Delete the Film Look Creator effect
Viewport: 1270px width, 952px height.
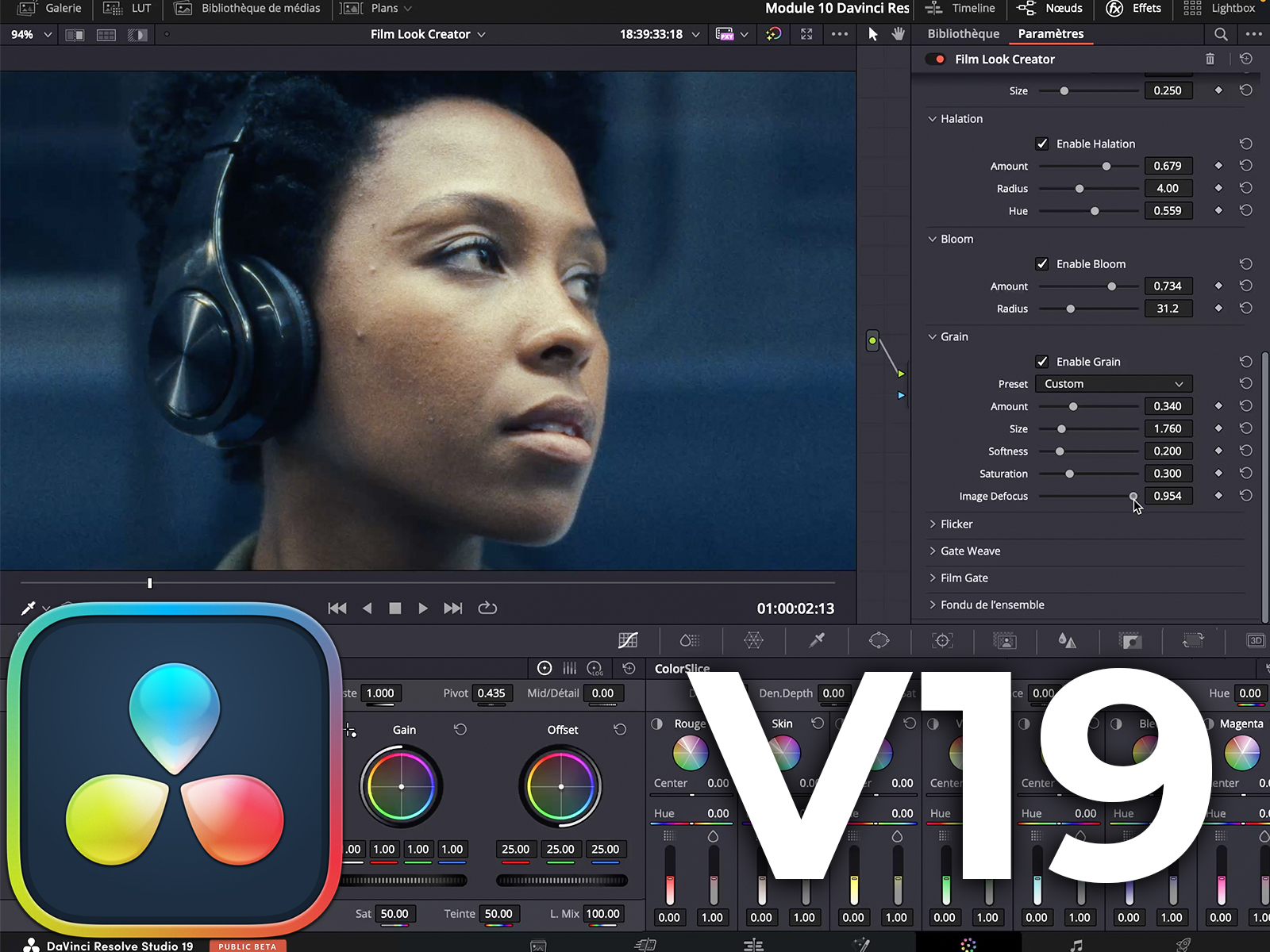[1210, 59]
